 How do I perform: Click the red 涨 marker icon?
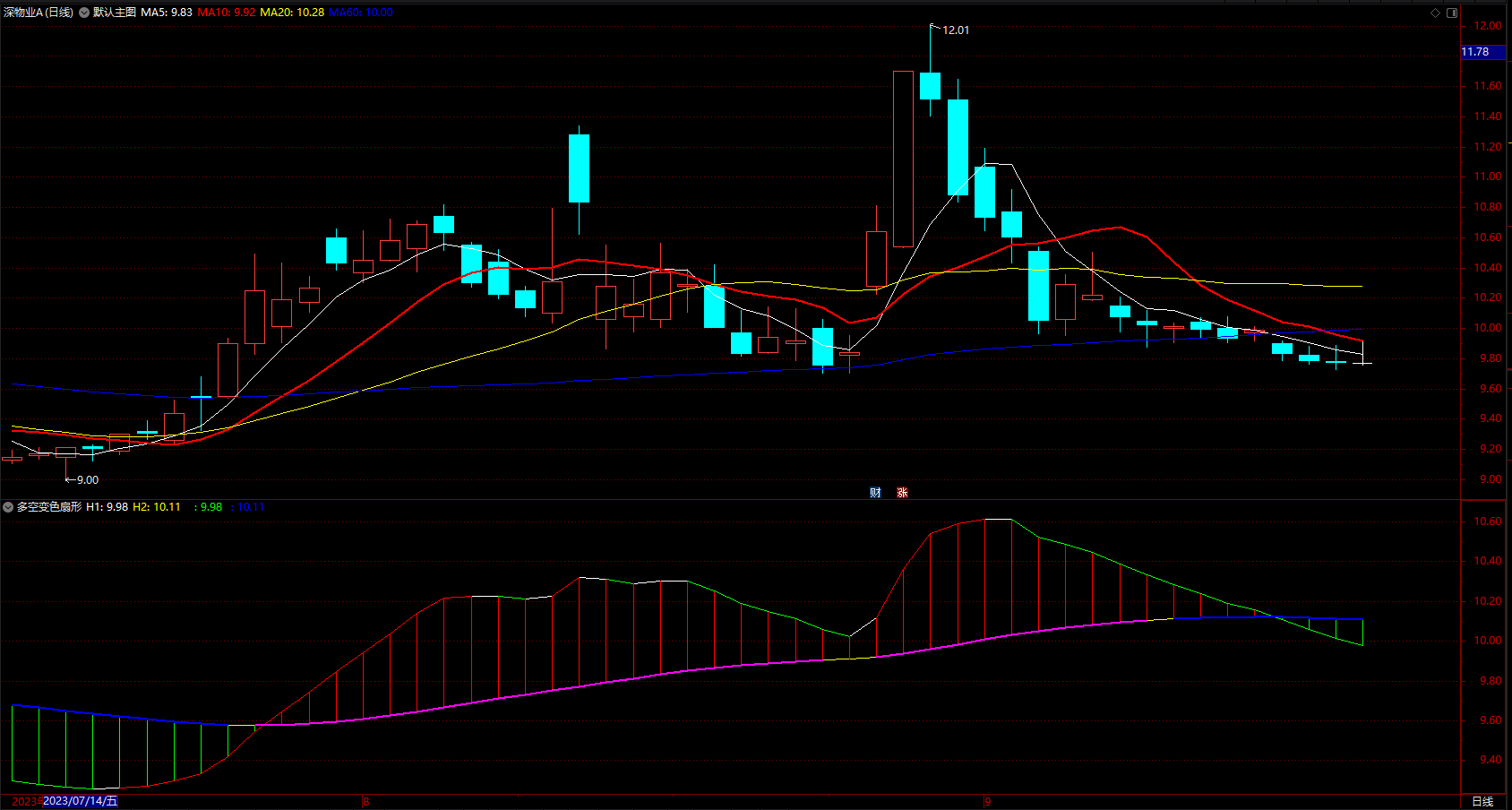click(x=902, y=493)
